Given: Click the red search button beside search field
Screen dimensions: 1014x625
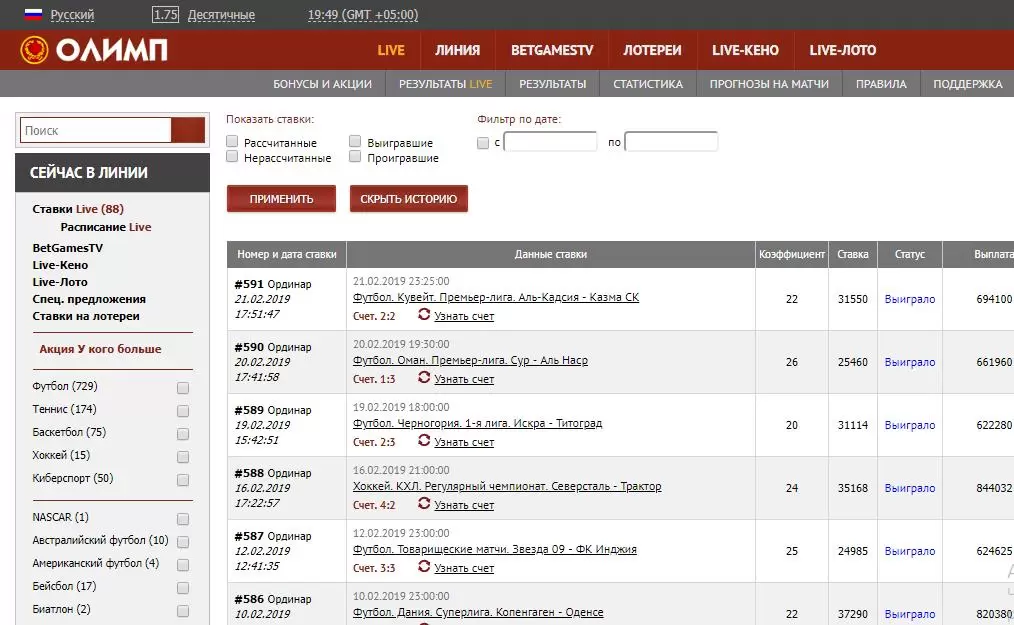Looking at the screenshot, I should 188,130.
